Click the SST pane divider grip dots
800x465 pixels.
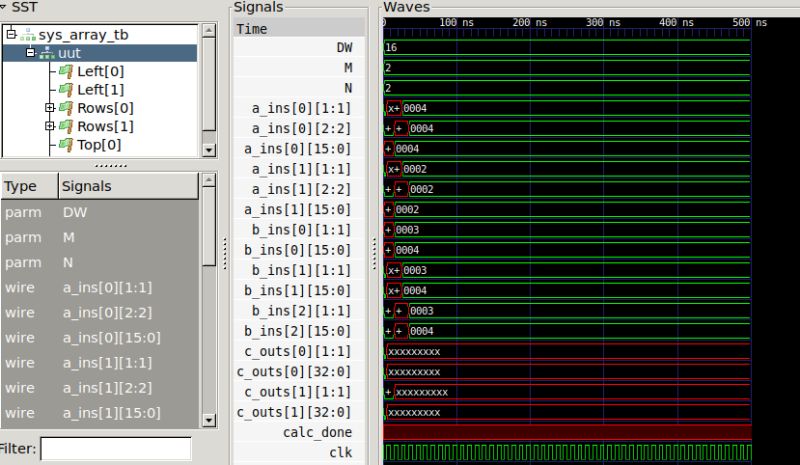(x=111, y=165)
